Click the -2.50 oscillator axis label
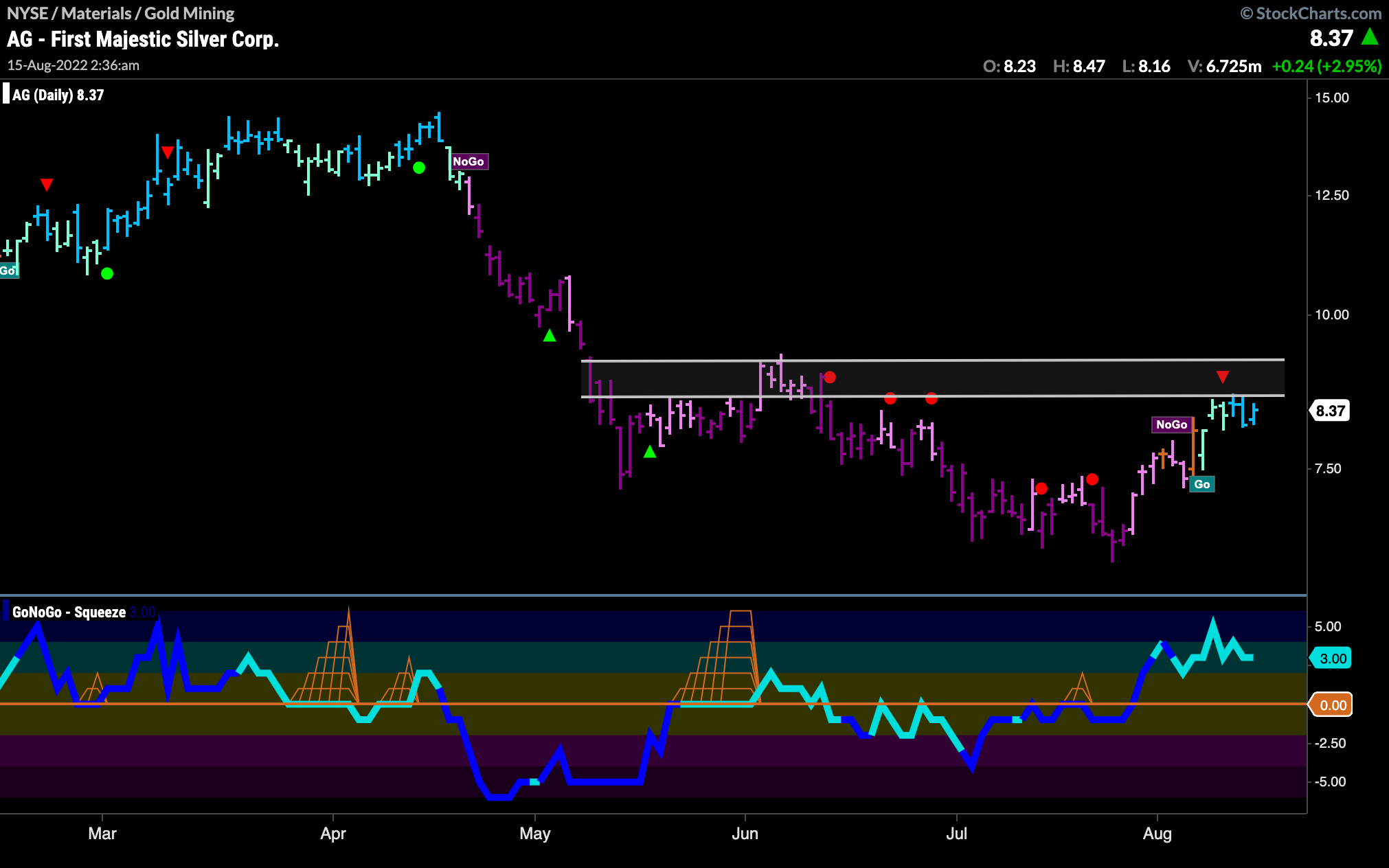 (1330, 743)
